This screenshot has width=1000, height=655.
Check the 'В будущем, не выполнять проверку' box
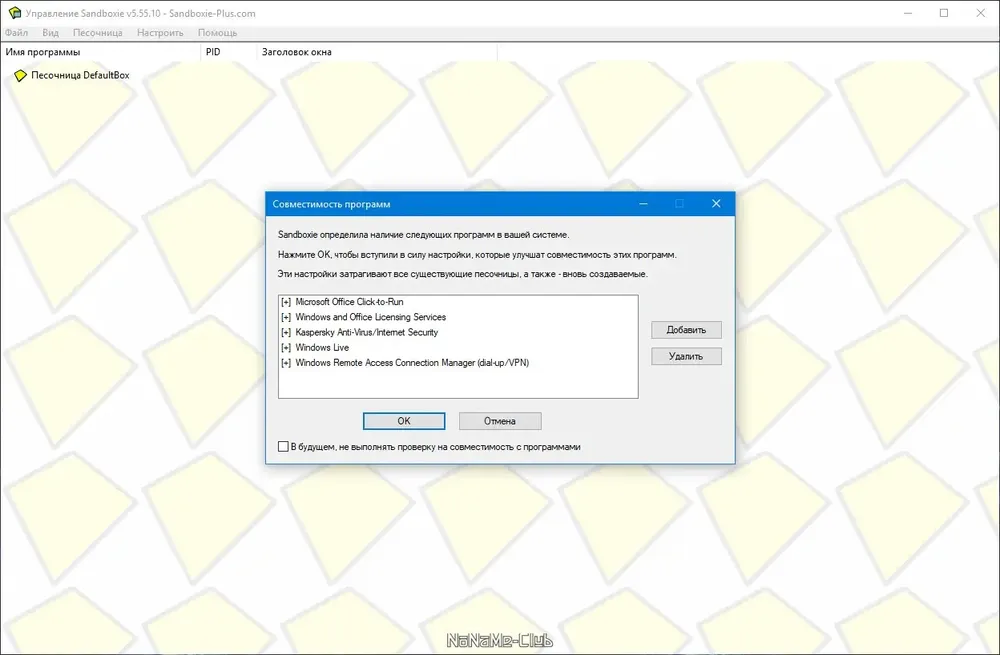click(x=283, y=446)
